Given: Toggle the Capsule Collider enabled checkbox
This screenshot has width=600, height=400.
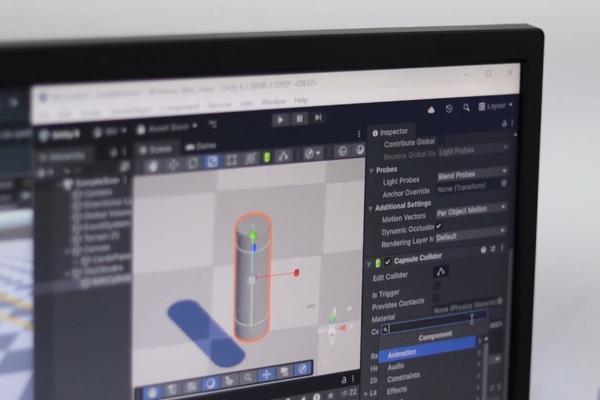Looking at the screenshot, I should [387, 262].
